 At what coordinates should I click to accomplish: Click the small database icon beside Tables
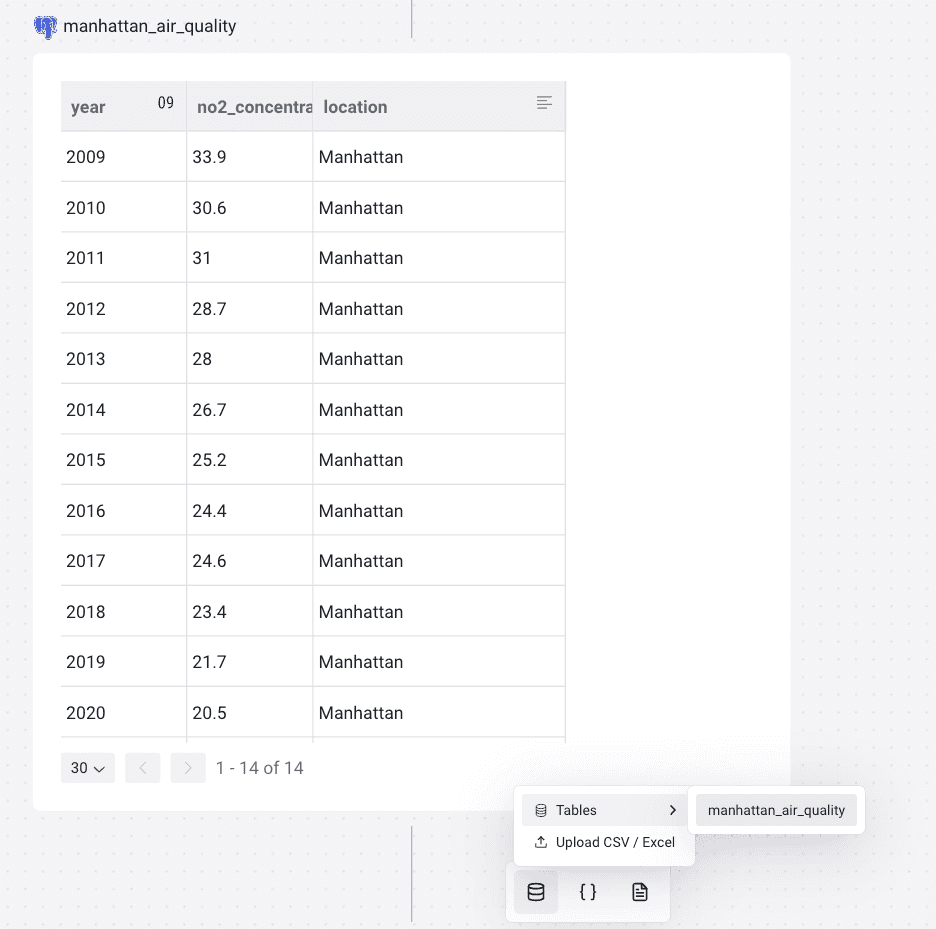click(541, 810)
